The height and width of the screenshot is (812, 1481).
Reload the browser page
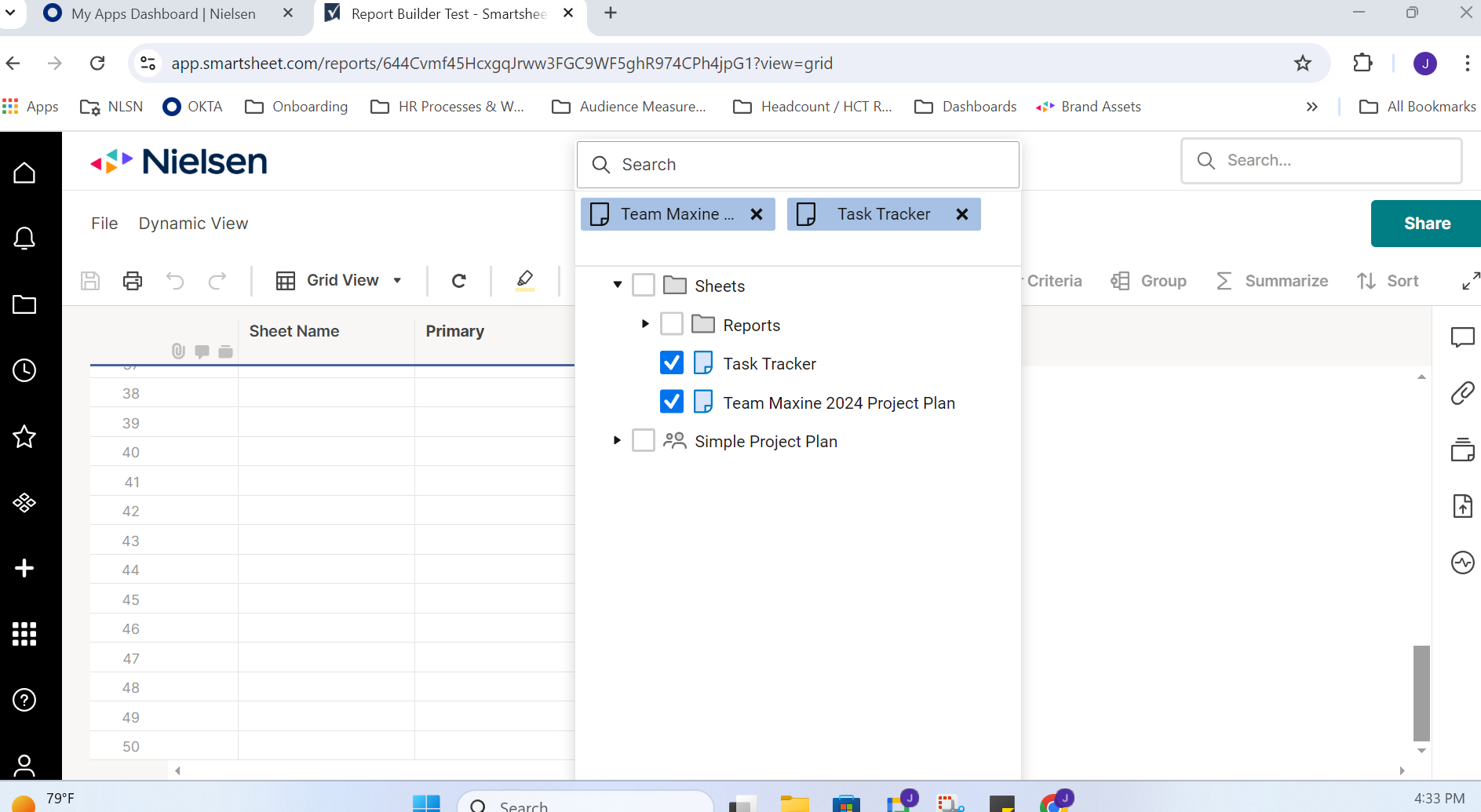pos(97,64)
